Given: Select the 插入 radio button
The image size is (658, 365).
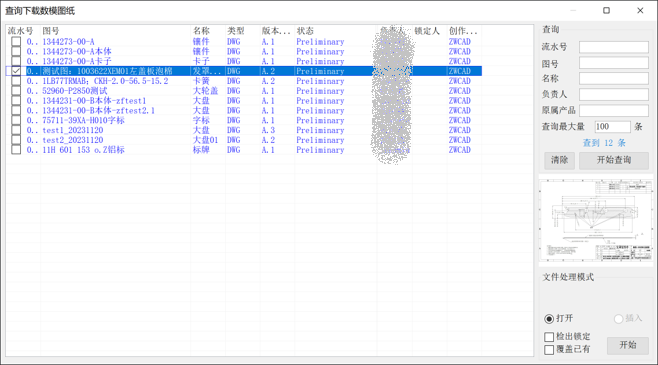Looking at the screenshot, I should pos(618,319).
